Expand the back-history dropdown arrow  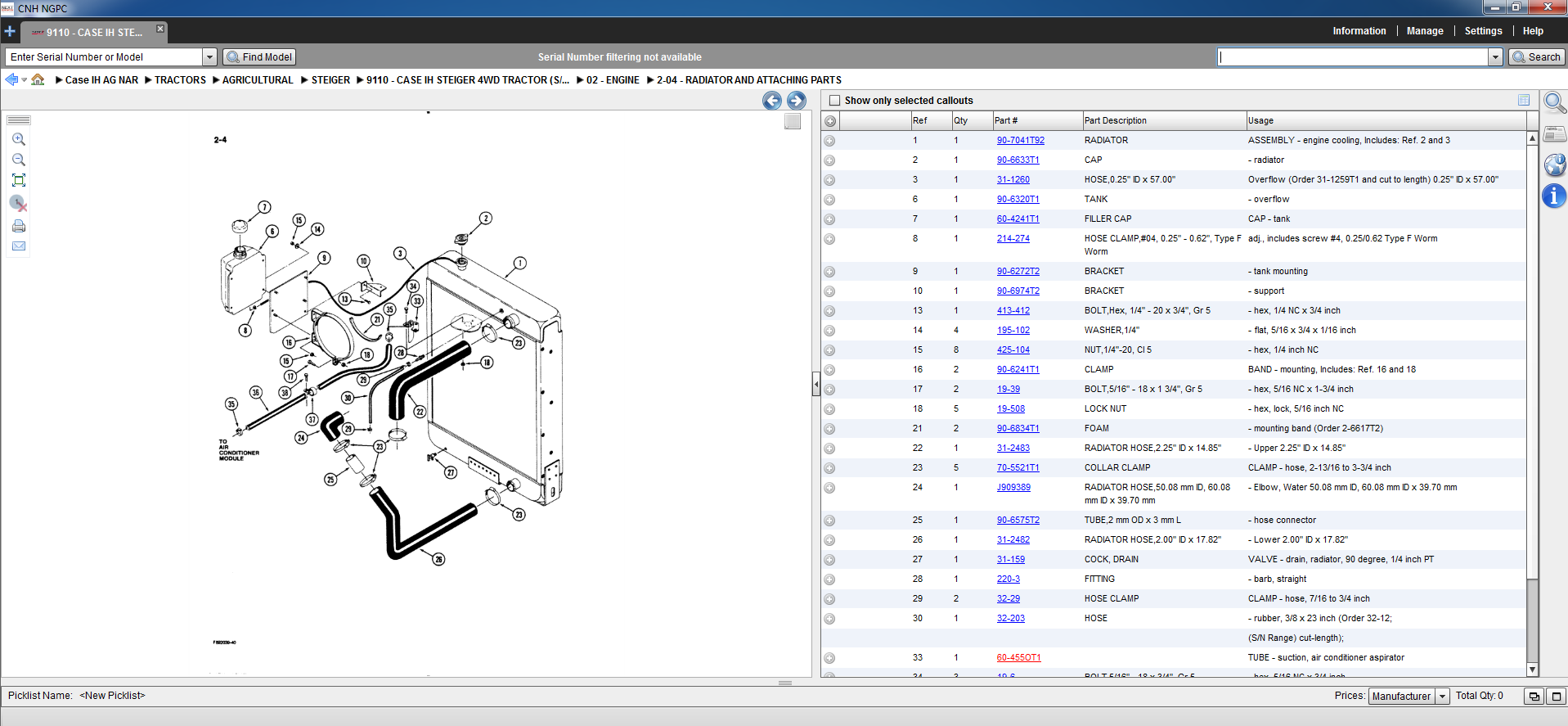[25, 80]
